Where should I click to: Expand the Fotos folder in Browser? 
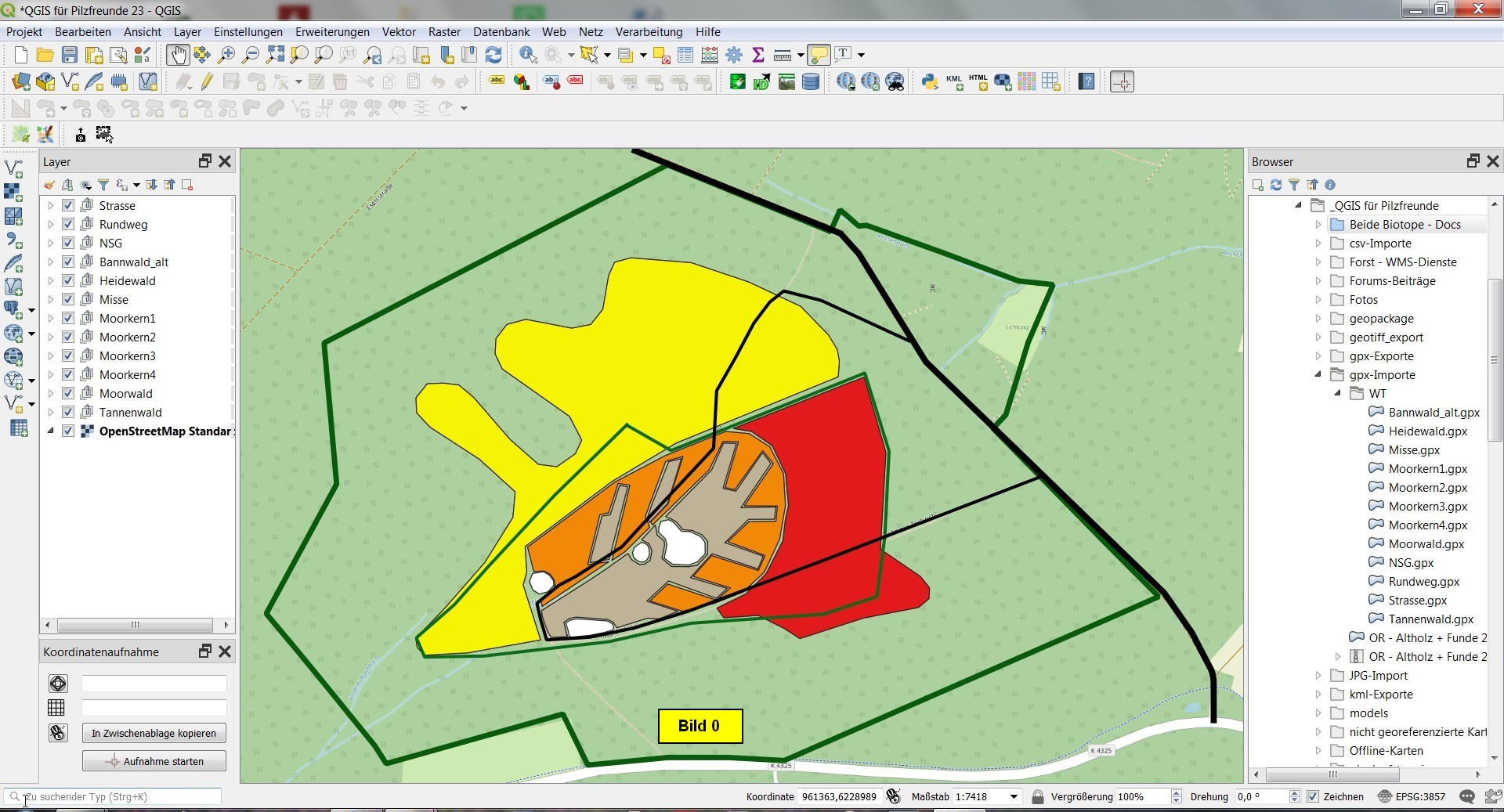click(1318, 300)
